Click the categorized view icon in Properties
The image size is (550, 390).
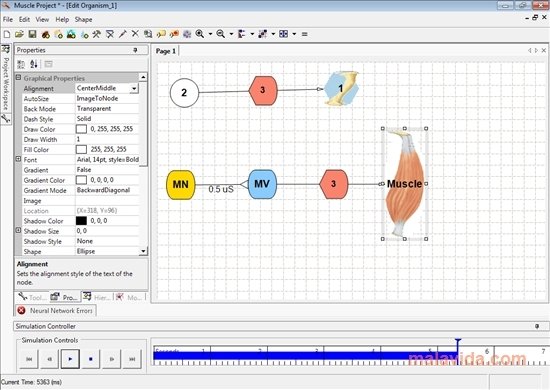tap(21, 64)
